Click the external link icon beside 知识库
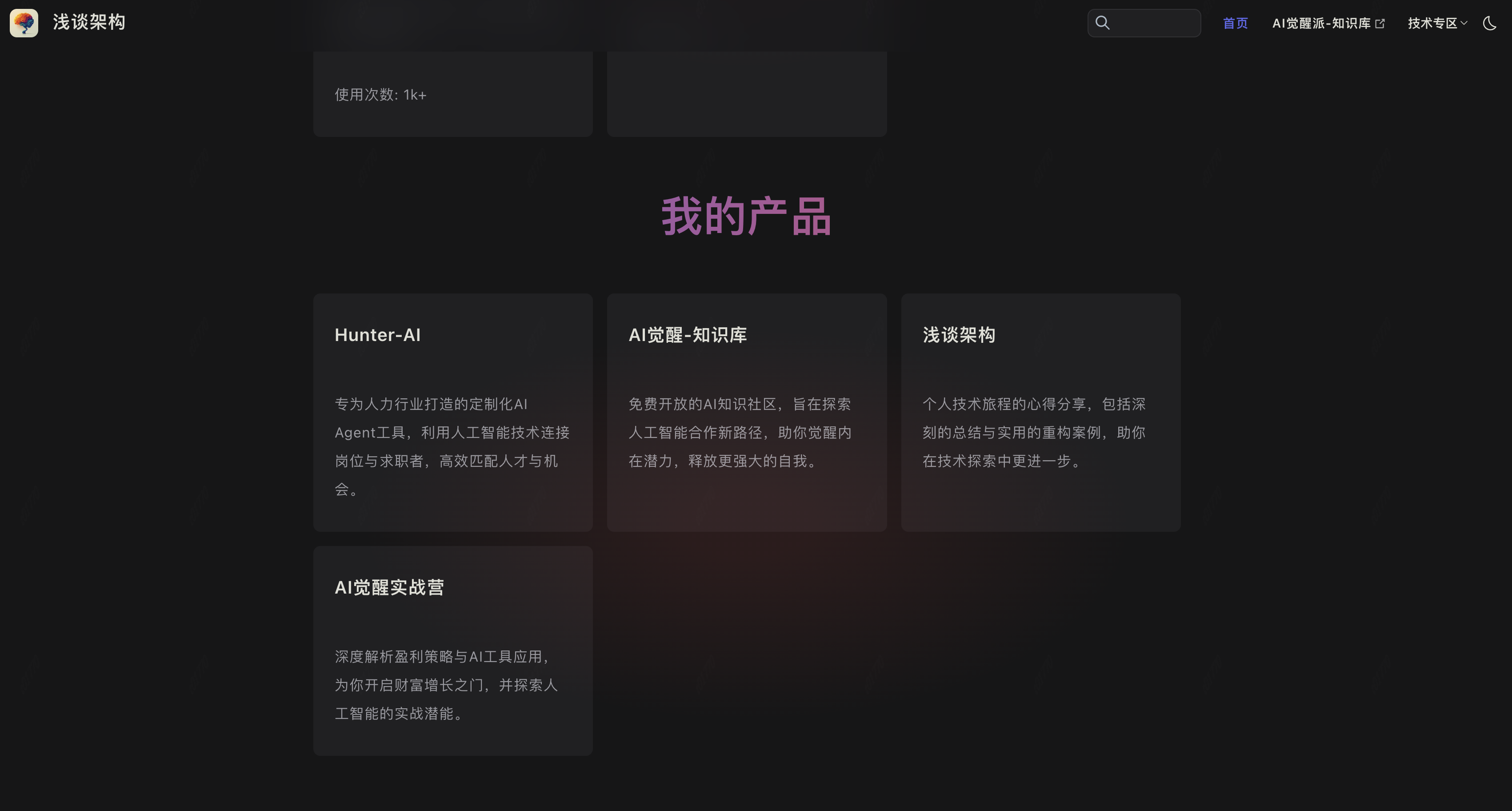 point(1380,24)
